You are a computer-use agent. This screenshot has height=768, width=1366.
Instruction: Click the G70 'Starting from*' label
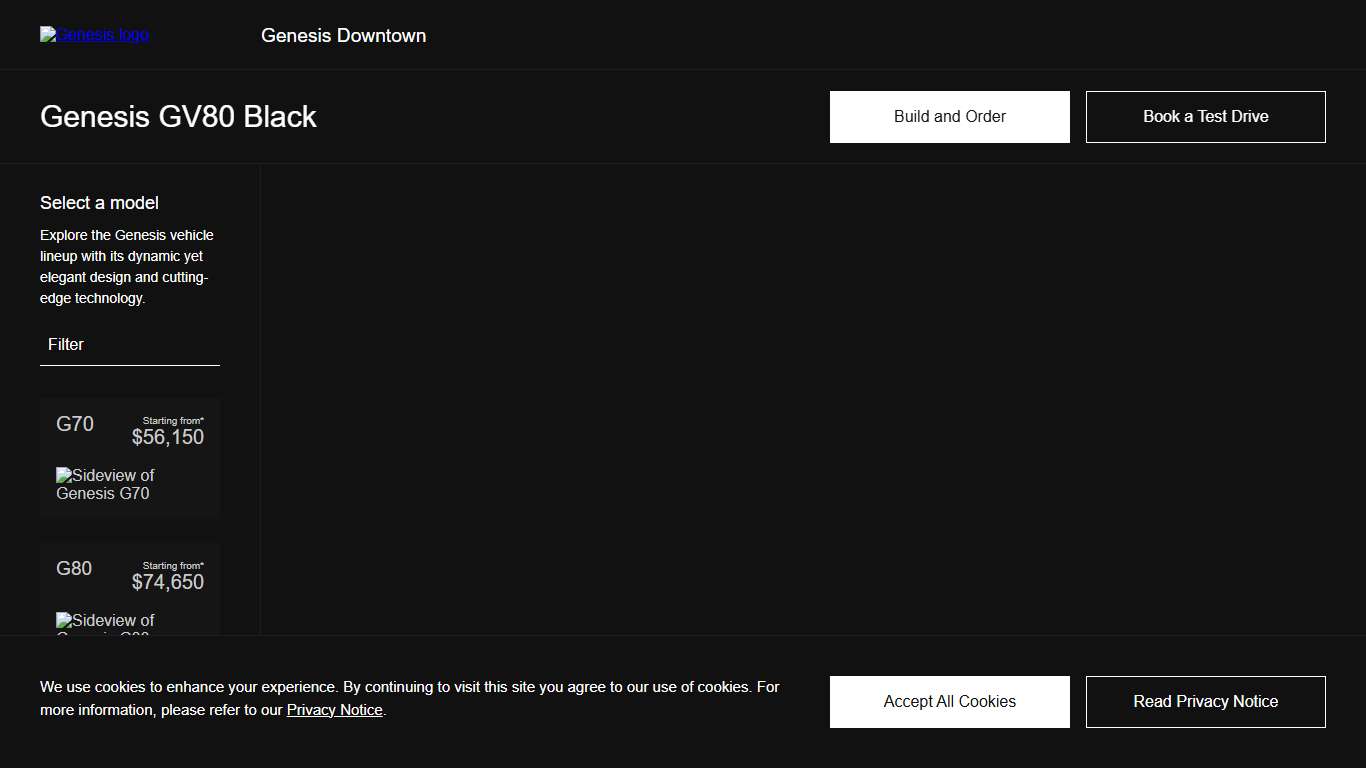[x=173, y=421]
